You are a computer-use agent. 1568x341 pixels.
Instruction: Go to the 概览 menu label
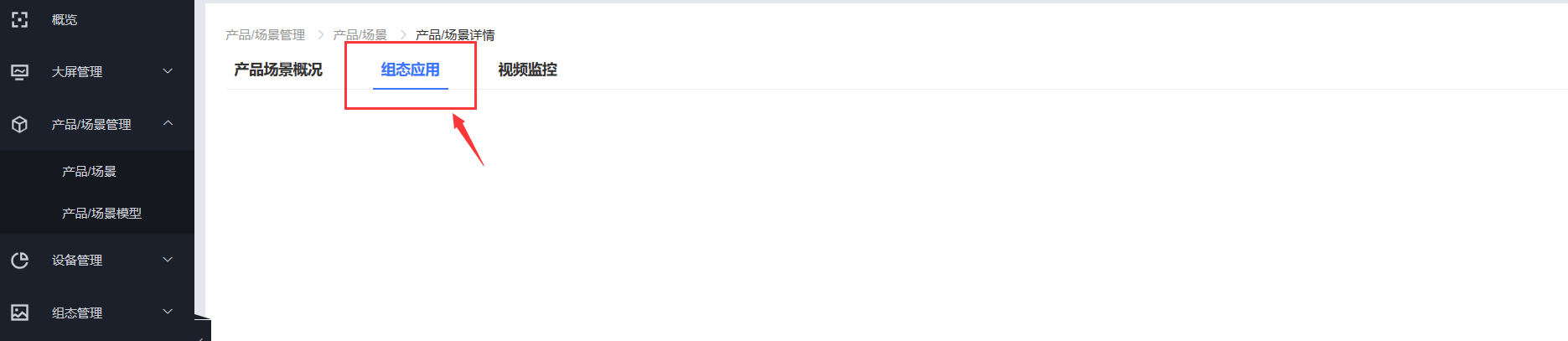65,19
